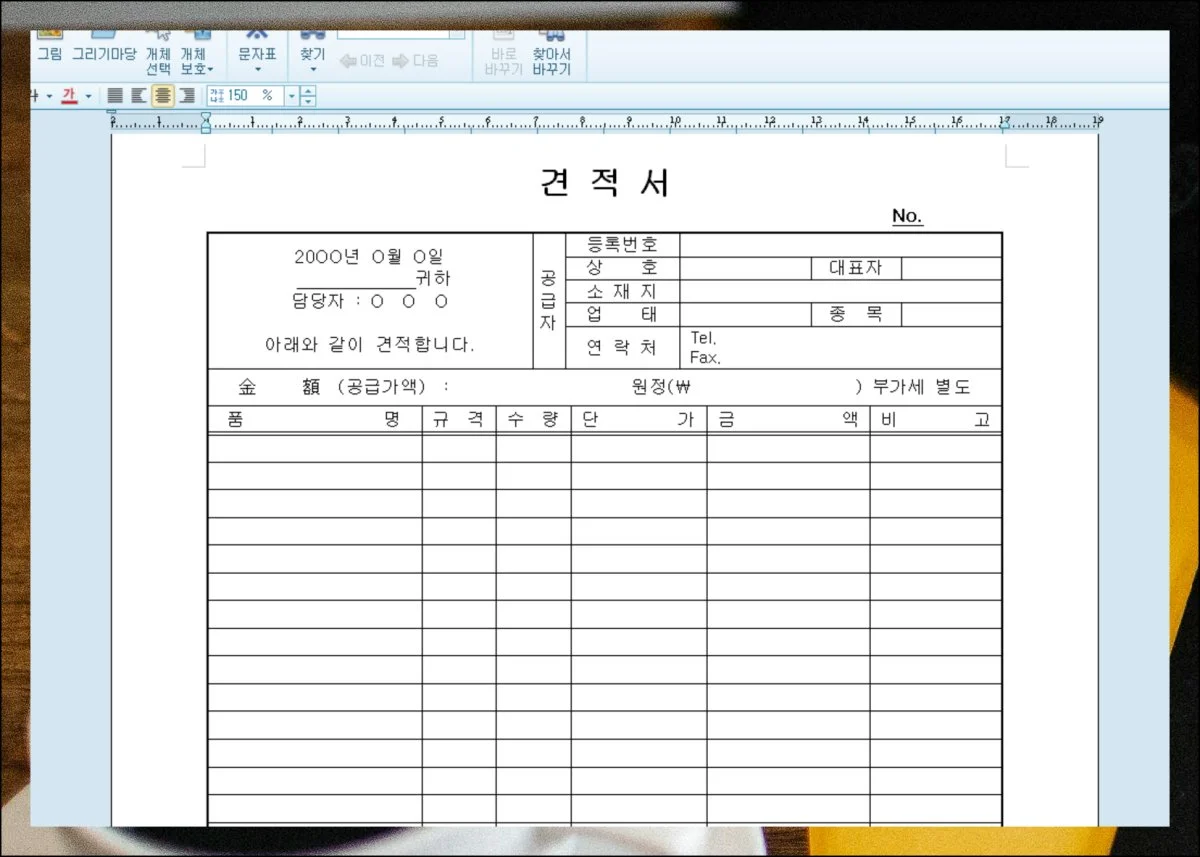Open line spacing 150% dropdown list
The width and height of the screenshot is (1200, 857).
click(x=293, y=96)
